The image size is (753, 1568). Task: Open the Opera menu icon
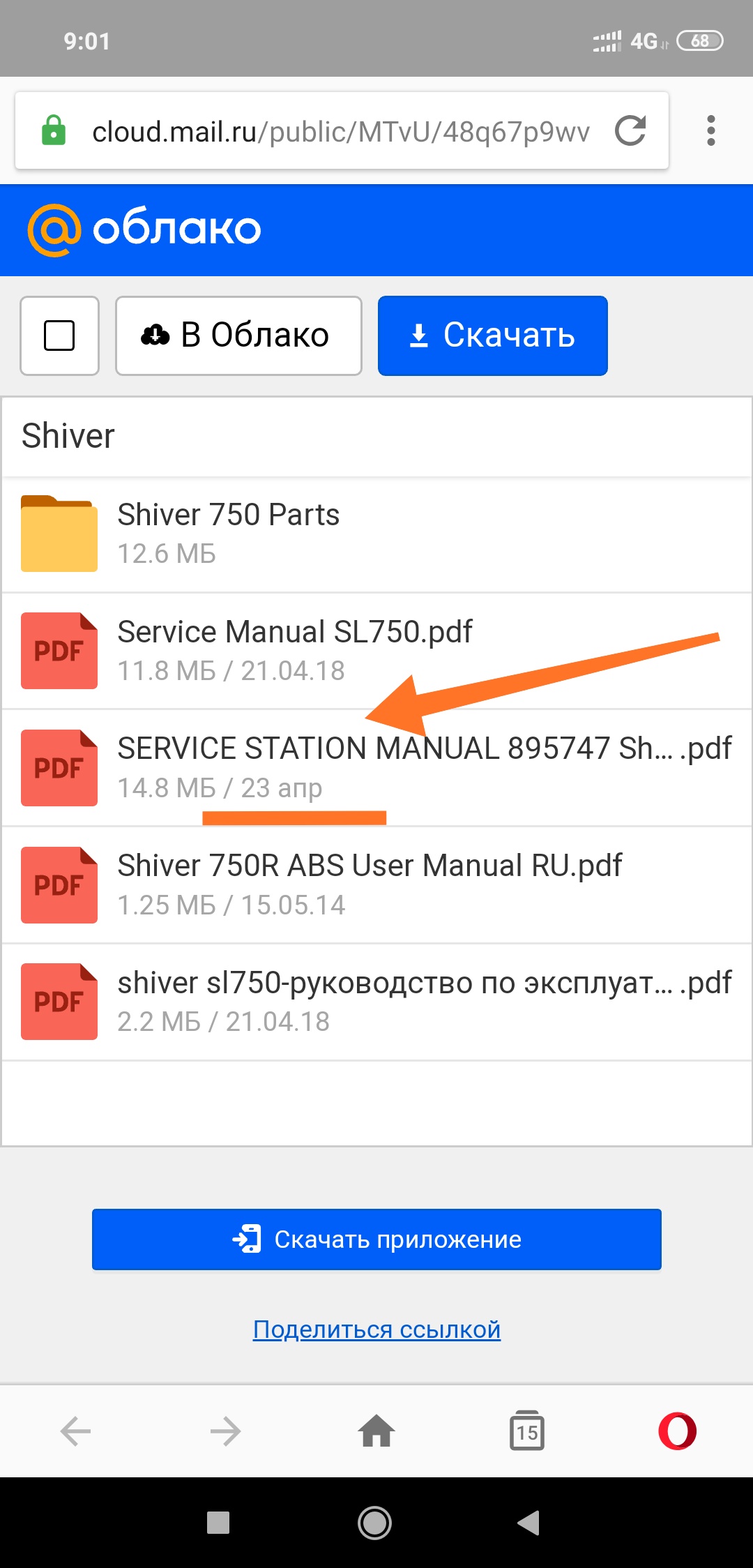pyautogui.click(x=677, y=1431)
